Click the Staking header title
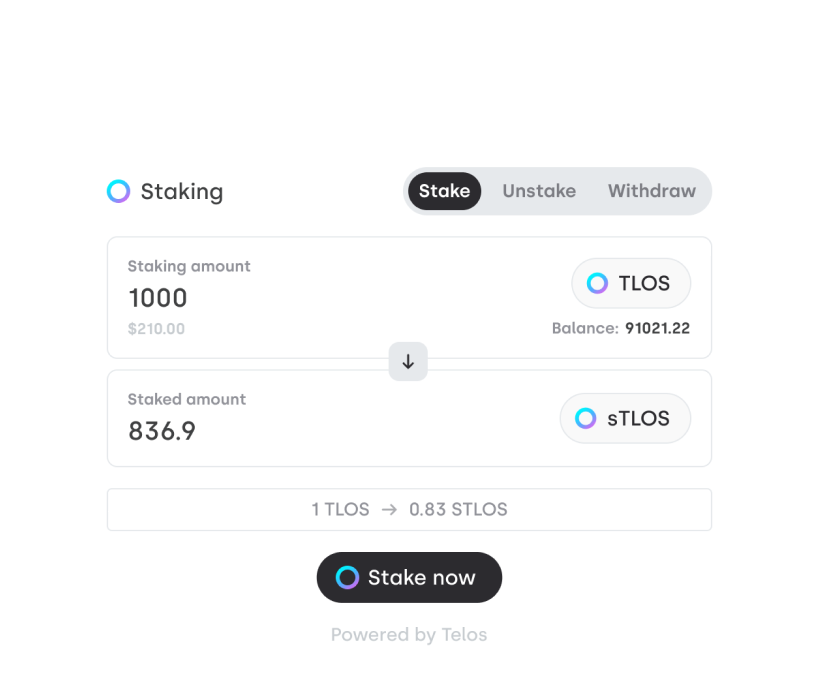The height and width of the screenshot is (678, 818). click(x=181, y=192)
